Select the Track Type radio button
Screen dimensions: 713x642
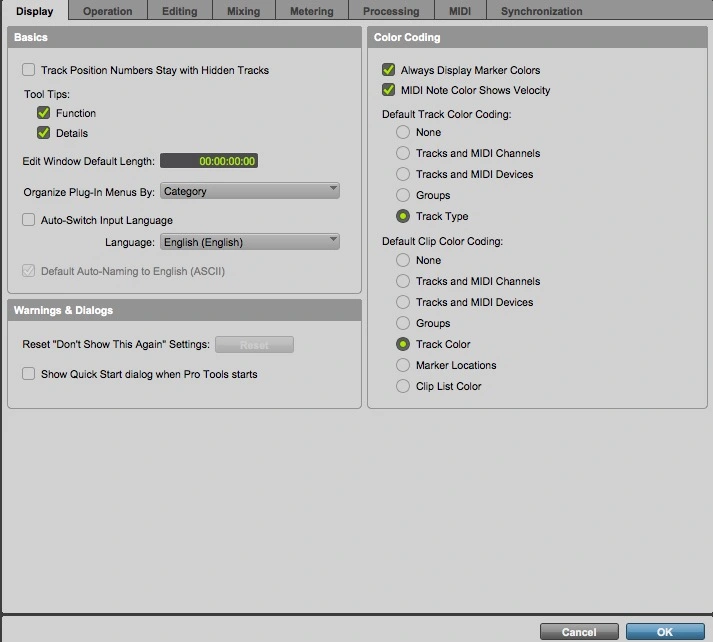(x=403, y=216)
